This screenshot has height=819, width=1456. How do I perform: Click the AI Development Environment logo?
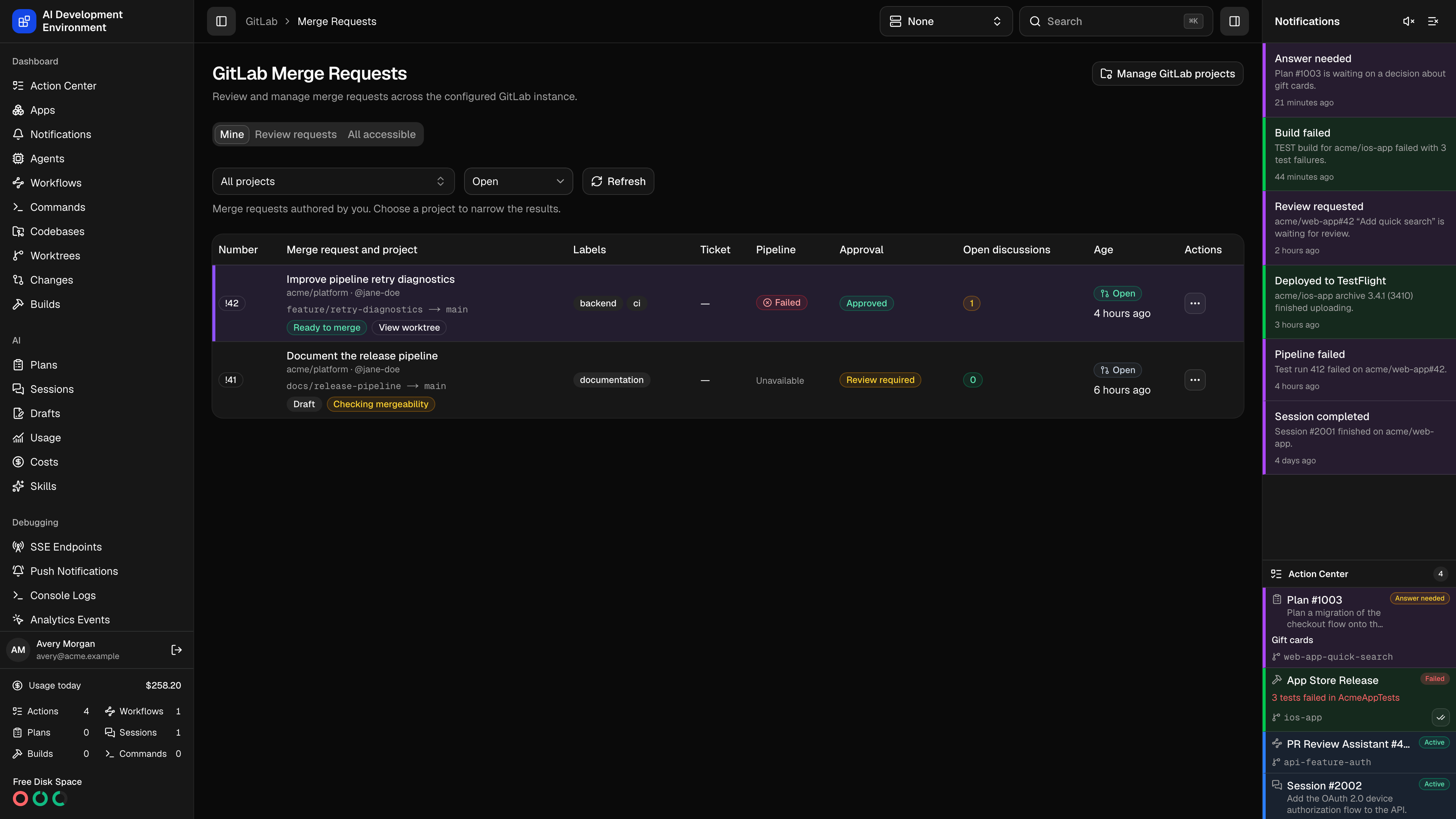click(x=24, y=22)
